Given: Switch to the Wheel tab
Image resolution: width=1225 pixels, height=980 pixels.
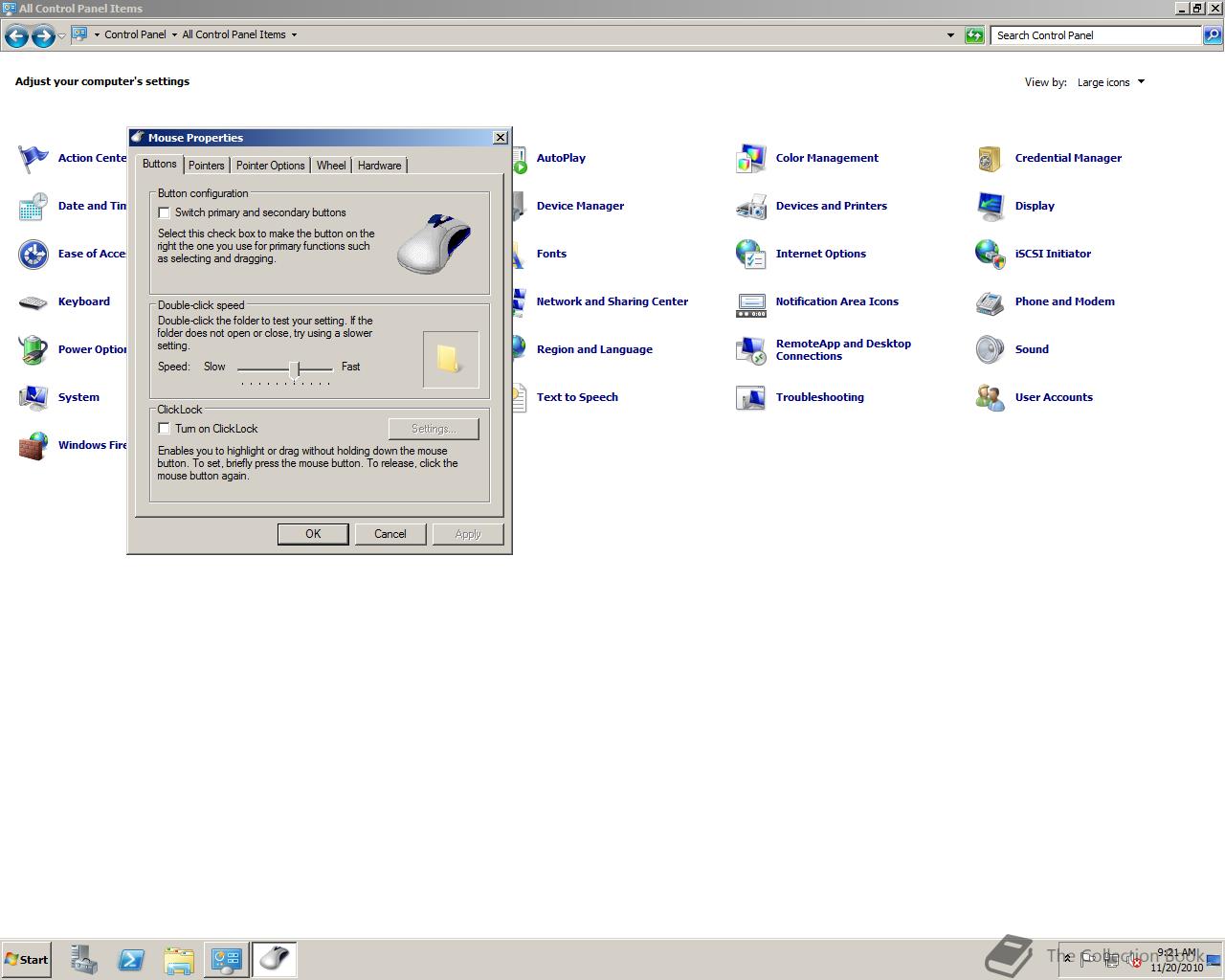Looking at the screenshot, I should click(331, 166).
